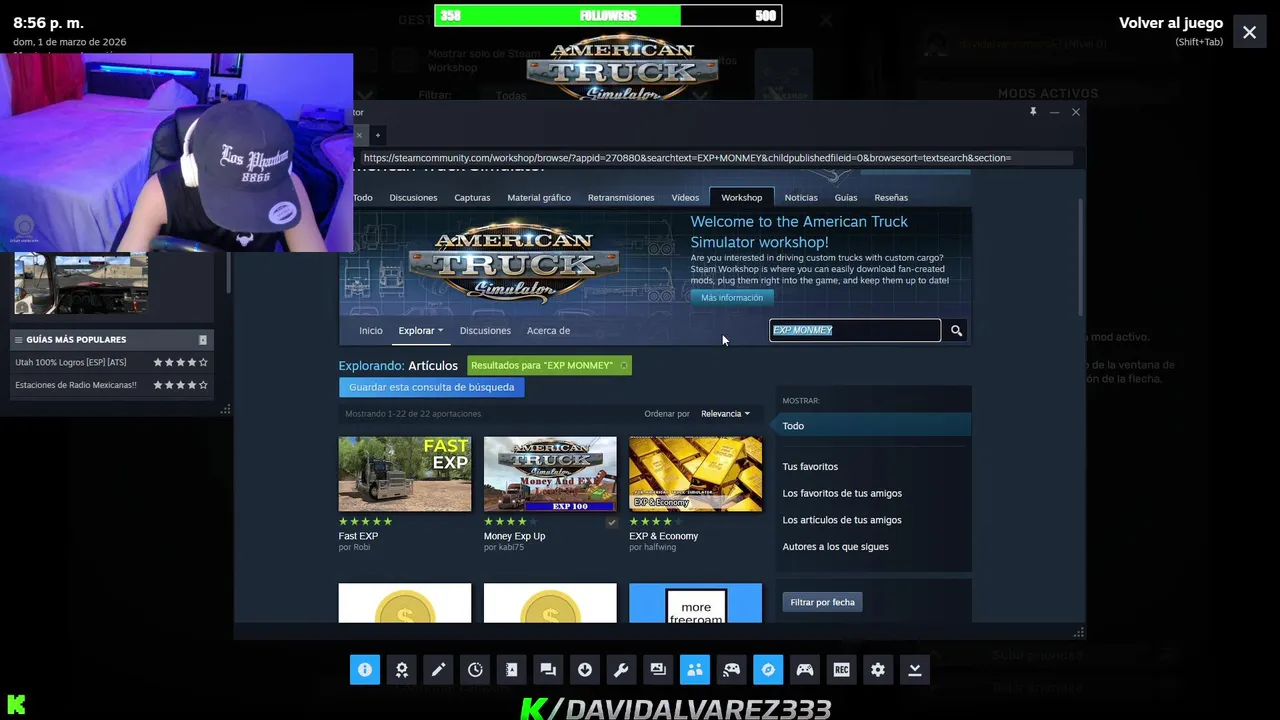Viewport: 1280px width, 720px height.
Task: Open the more freeroam thumbnail
Action: pyautogui.click(x=695, y=603)
